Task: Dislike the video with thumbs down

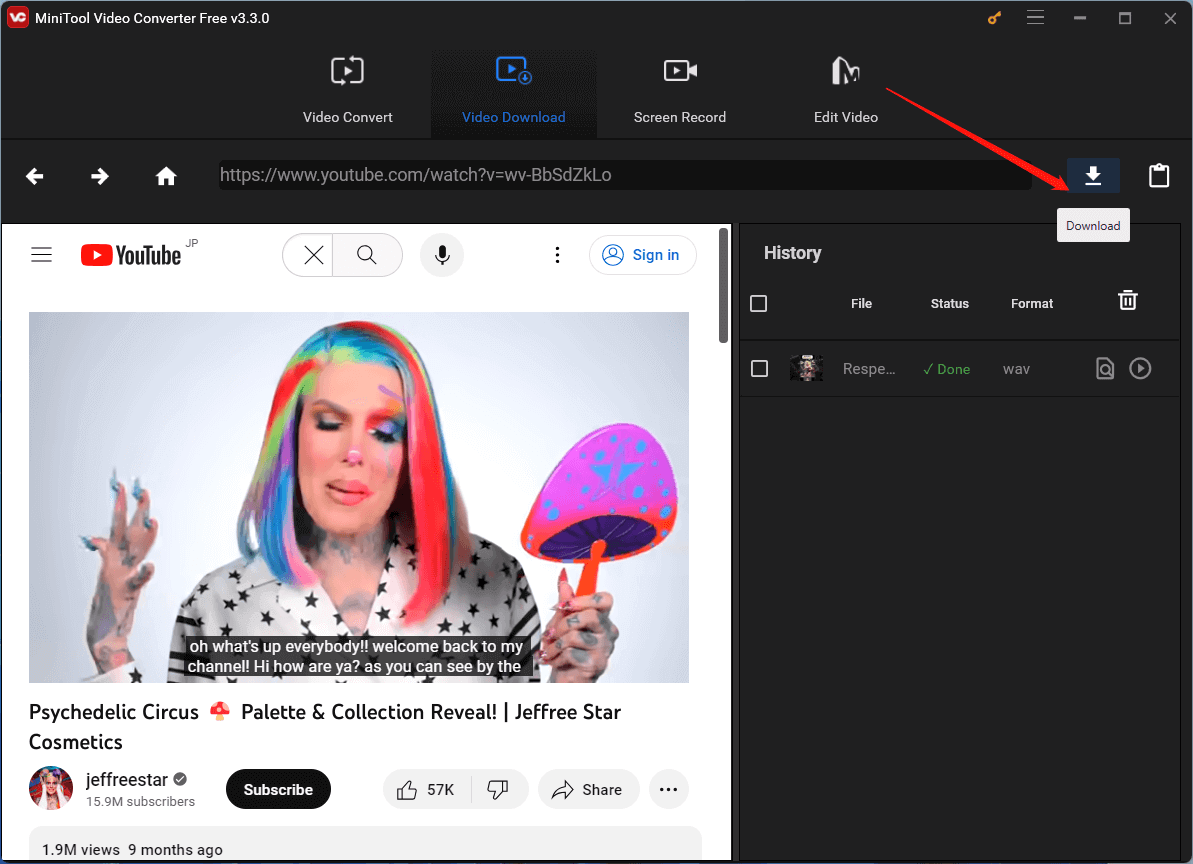Action: click(498, 790)
